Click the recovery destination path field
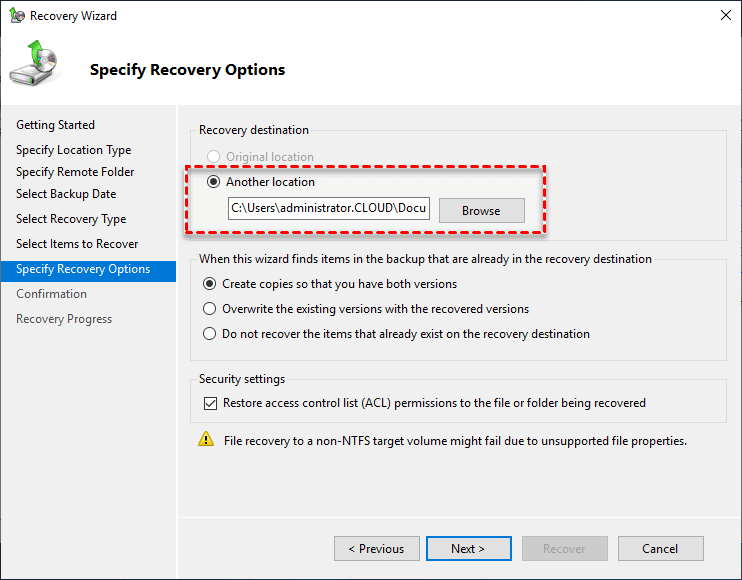Viewport: 742px width, 580px height. (329, 210)
